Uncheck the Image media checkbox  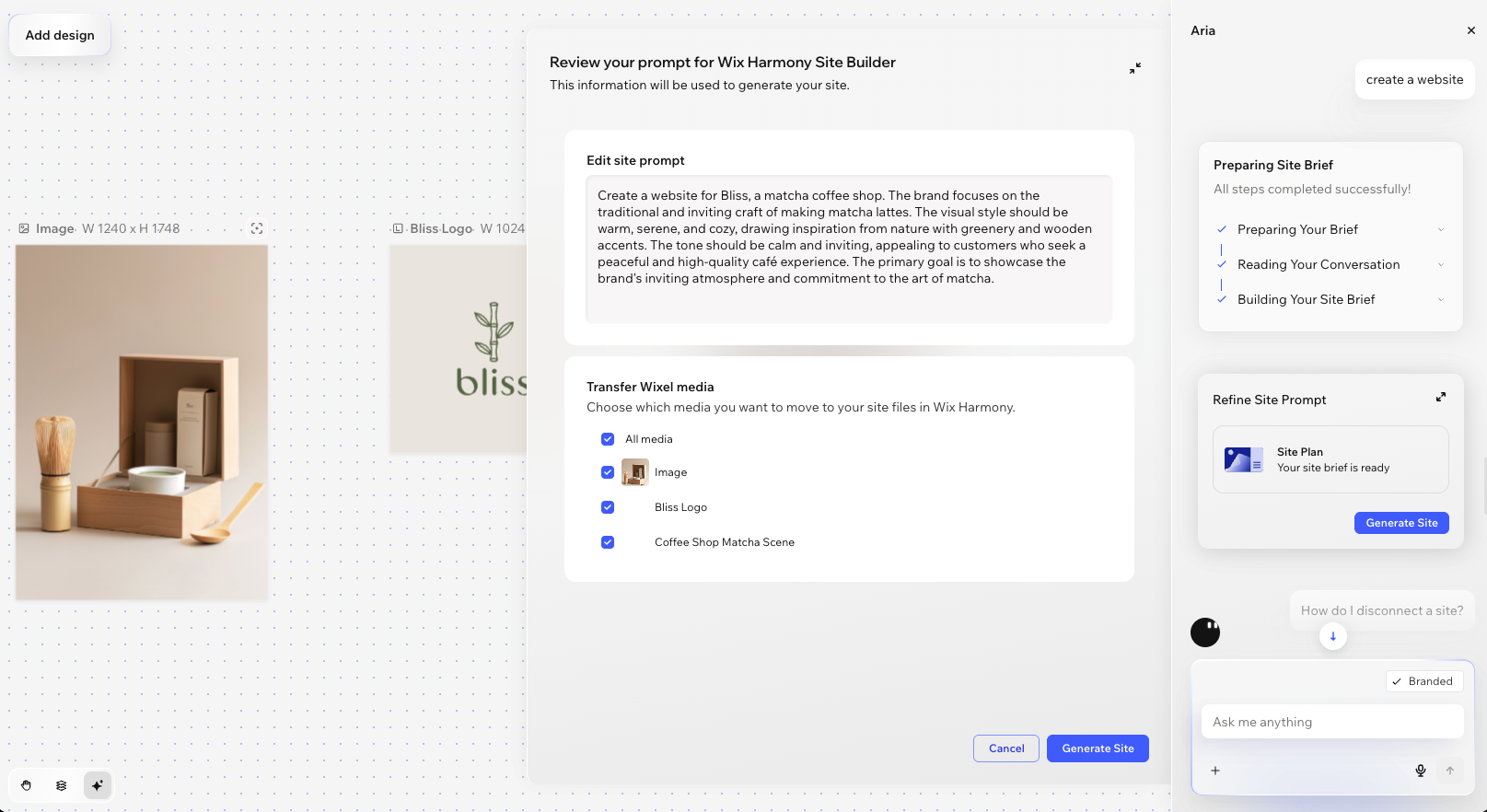click(x=608, y=472)
